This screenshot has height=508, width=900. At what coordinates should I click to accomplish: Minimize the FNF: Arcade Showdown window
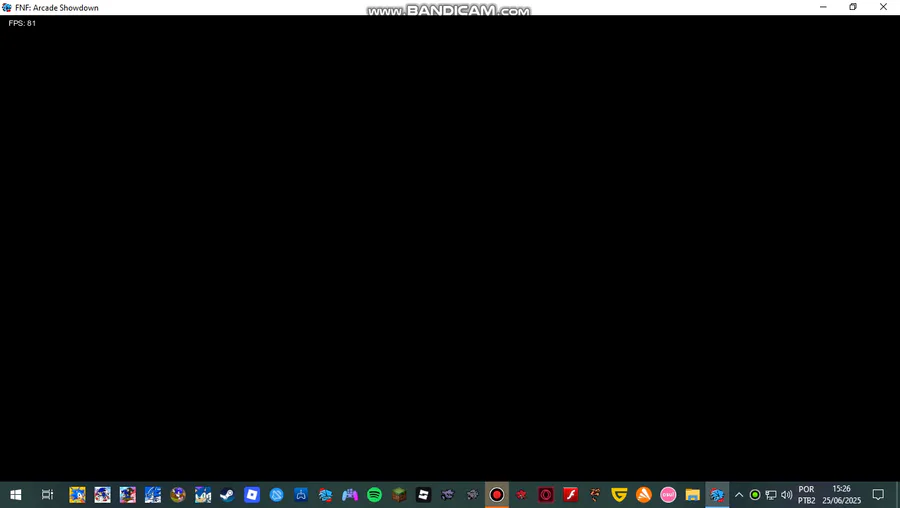(823, 7)
